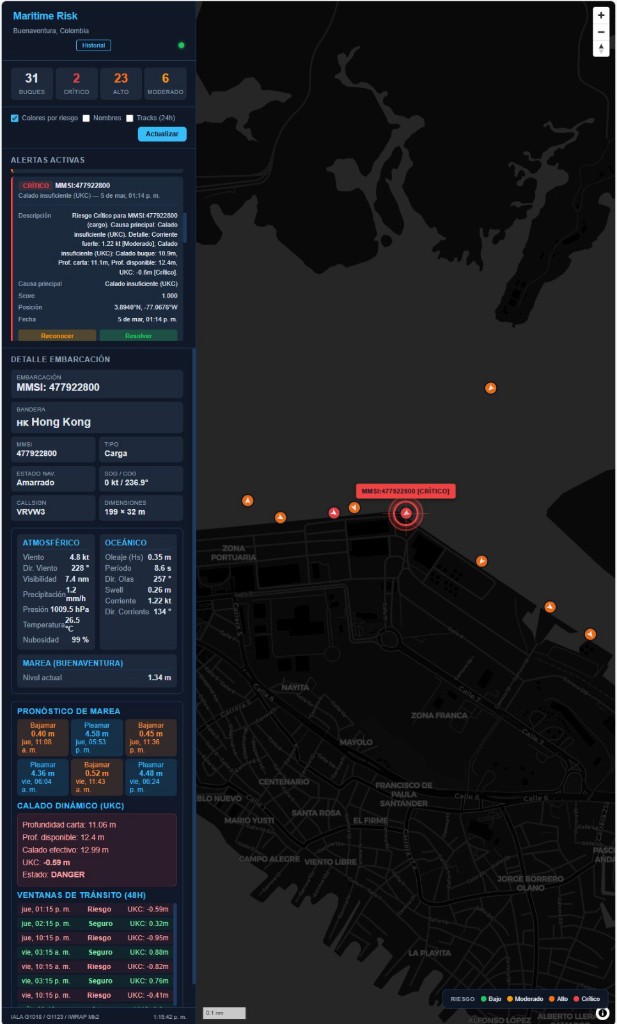Filter by the 6 Moderado counter card
Viewport: 617px width, 1024px height.
coord(165,84)
